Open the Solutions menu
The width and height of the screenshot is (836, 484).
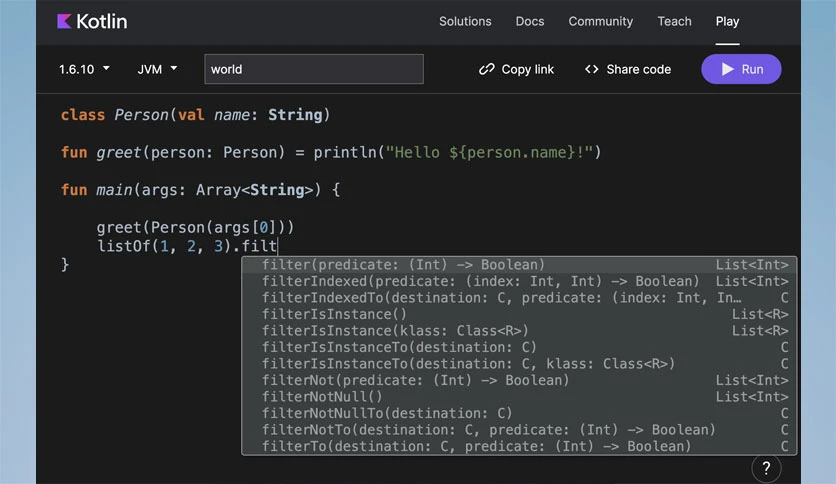tap(465, 21)
